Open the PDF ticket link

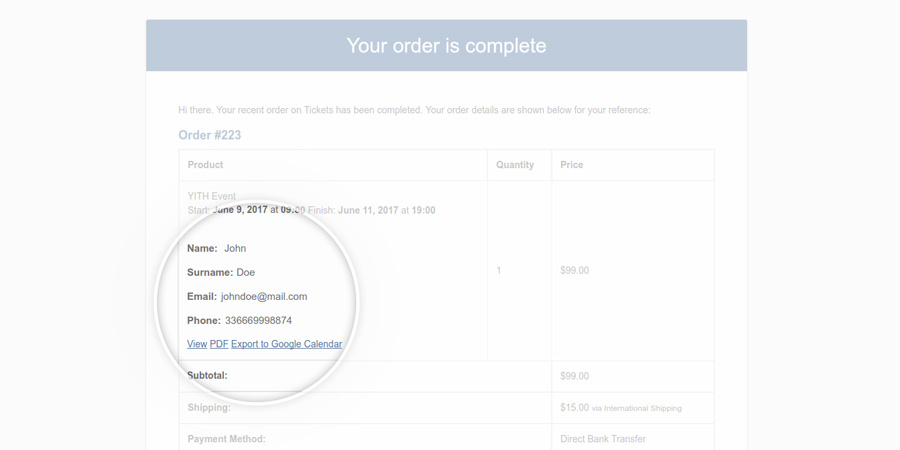pos(219,344)
